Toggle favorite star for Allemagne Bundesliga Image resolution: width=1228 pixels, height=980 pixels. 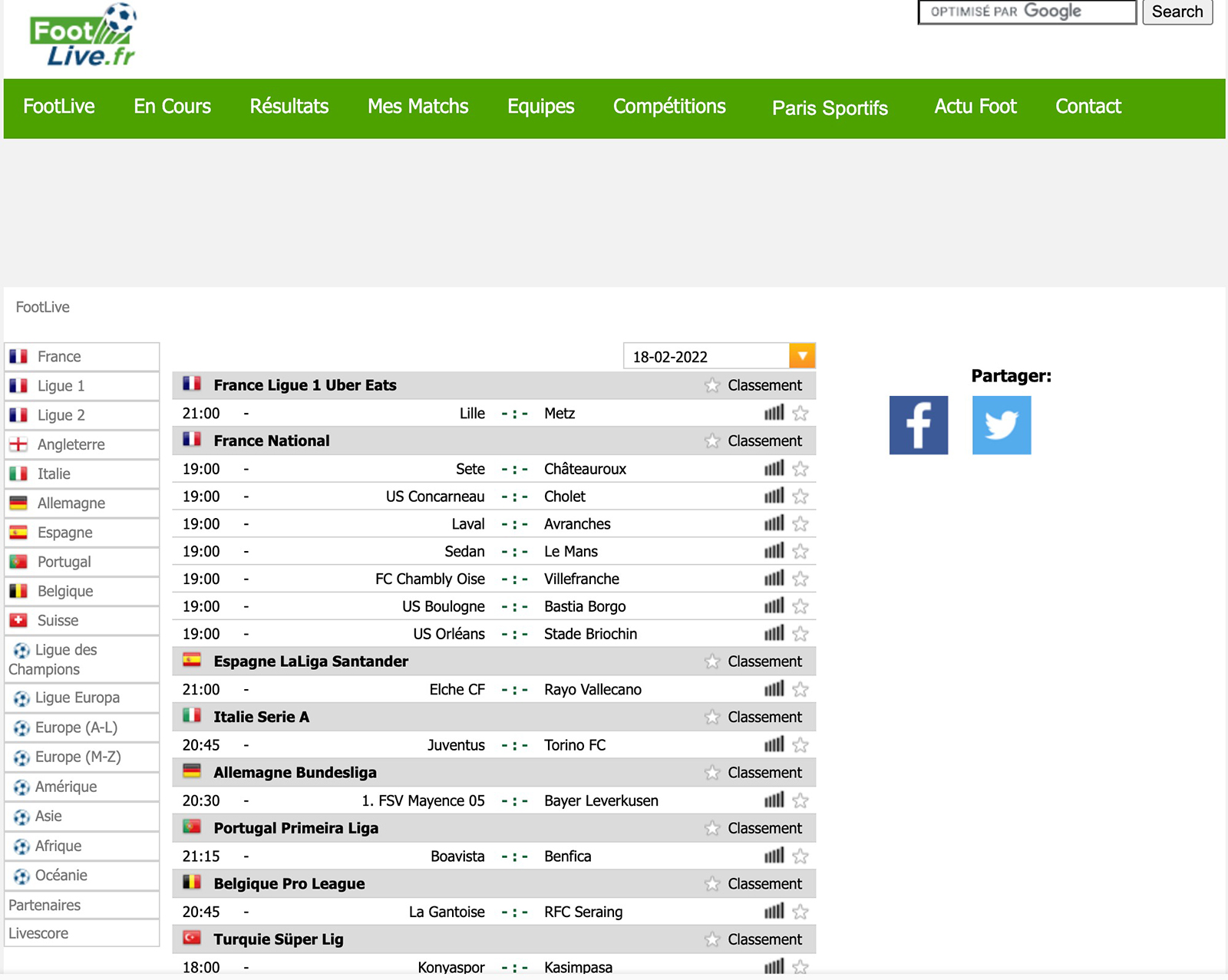click(x=712, y=773)
